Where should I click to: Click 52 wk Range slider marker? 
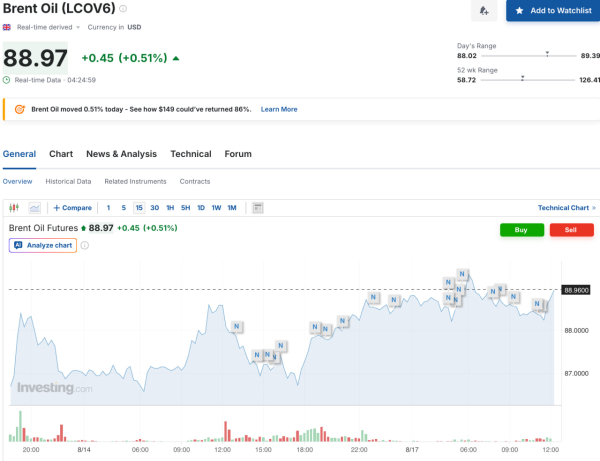(x=522, y=78)
